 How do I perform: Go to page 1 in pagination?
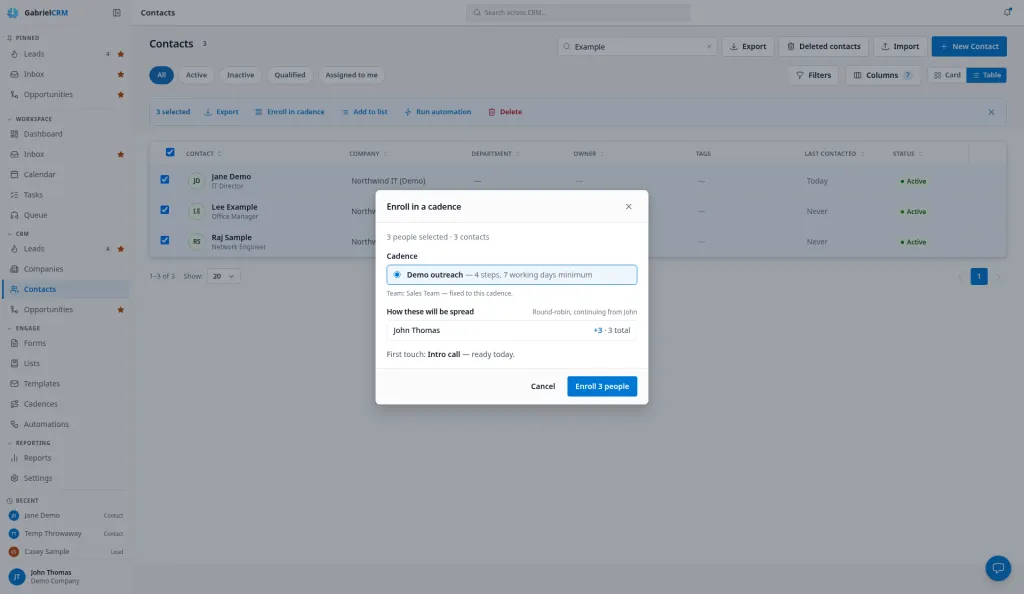point(978,276)
